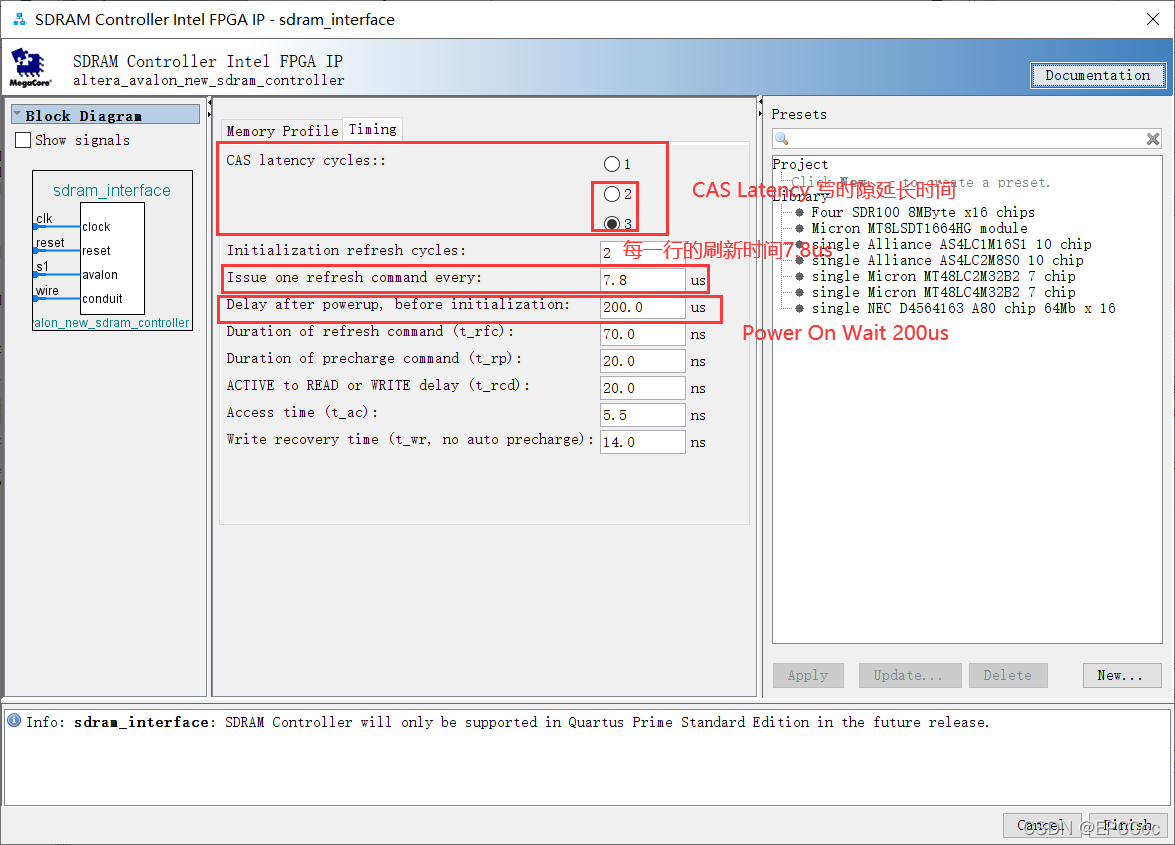Image resolution: width=1175 pixels, height=845 pixels.
Task: Click the Delay after powerup input field
Action: pyautogui.click(x=642, y=308)
